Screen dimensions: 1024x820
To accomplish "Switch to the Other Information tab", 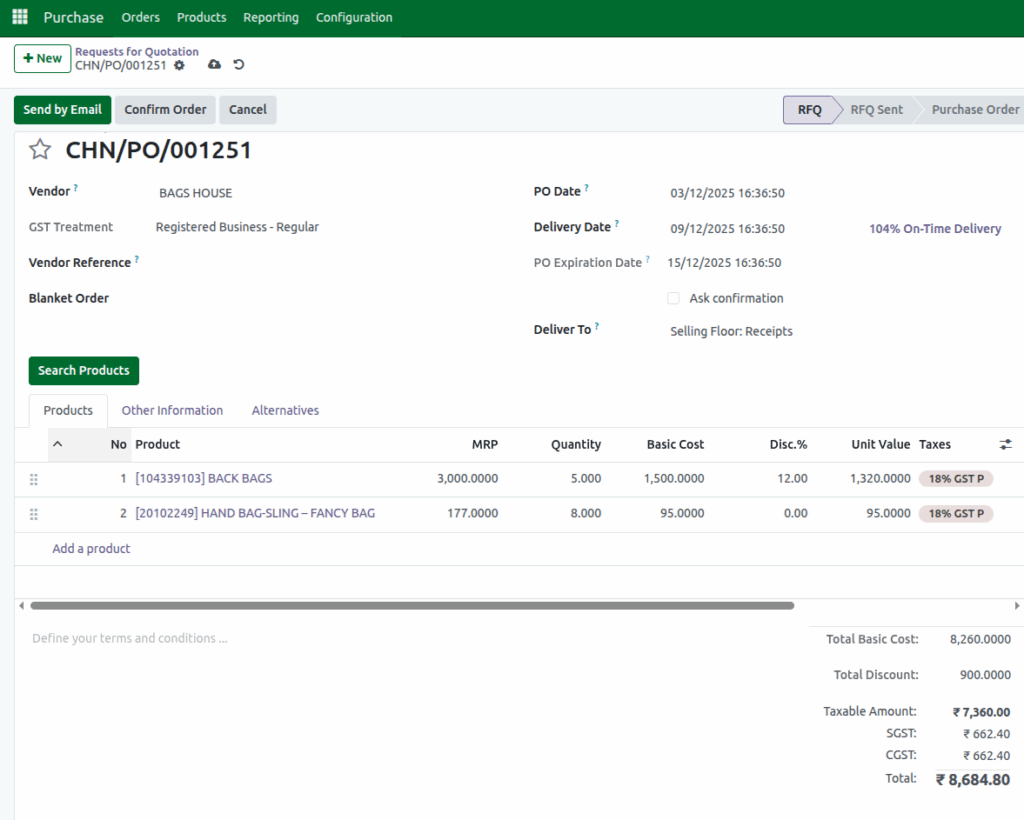I will pyautogui.click(x=172, y=410).
